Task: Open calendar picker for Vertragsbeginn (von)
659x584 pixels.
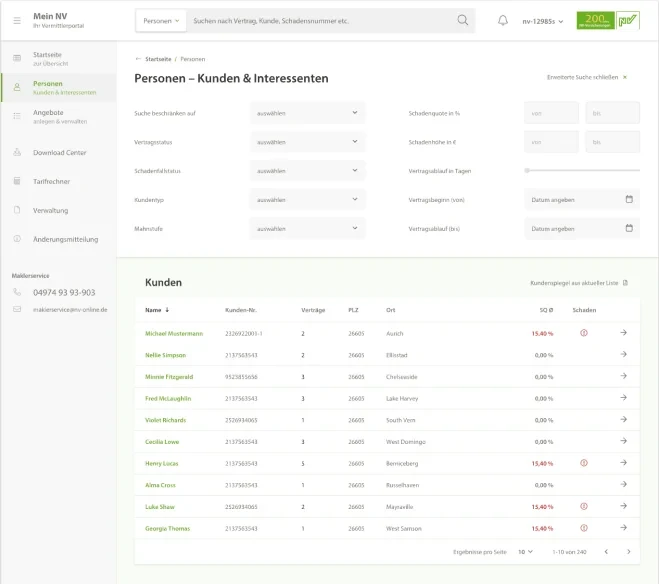Action: click(629, 199)
